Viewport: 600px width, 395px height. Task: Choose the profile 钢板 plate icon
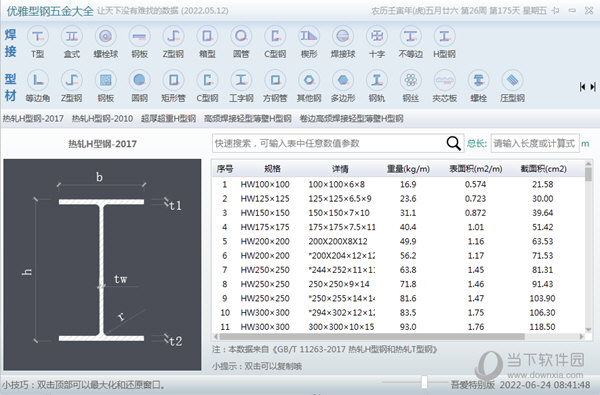pyautogui.click(x=105, y=81)
